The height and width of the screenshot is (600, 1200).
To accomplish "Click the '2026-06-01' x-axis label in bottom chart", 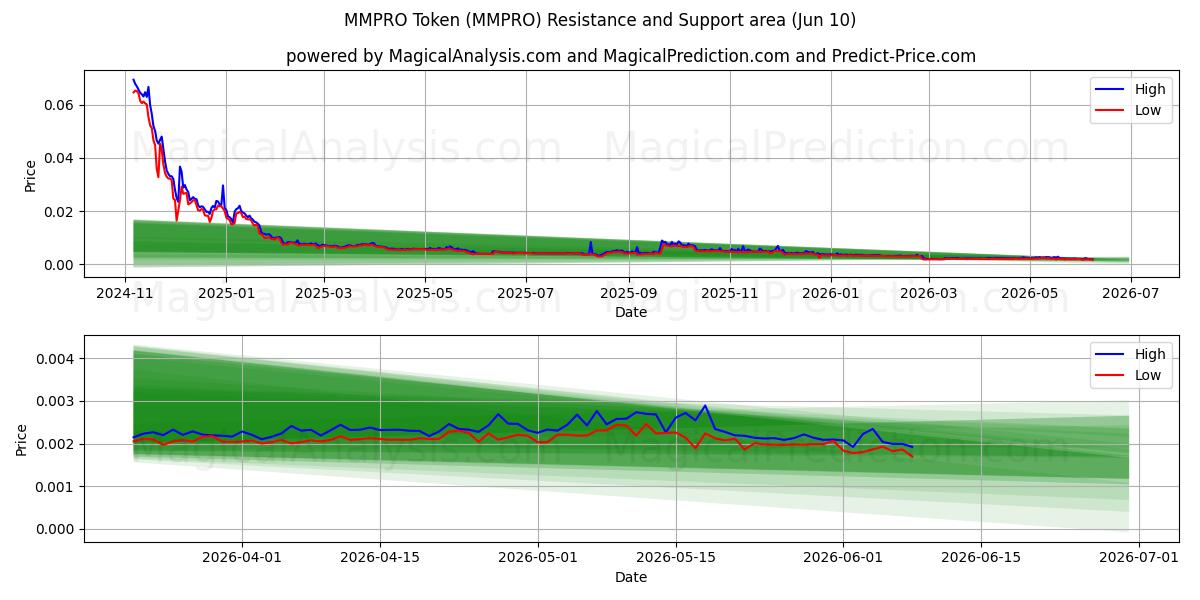I will click(844, 558).
